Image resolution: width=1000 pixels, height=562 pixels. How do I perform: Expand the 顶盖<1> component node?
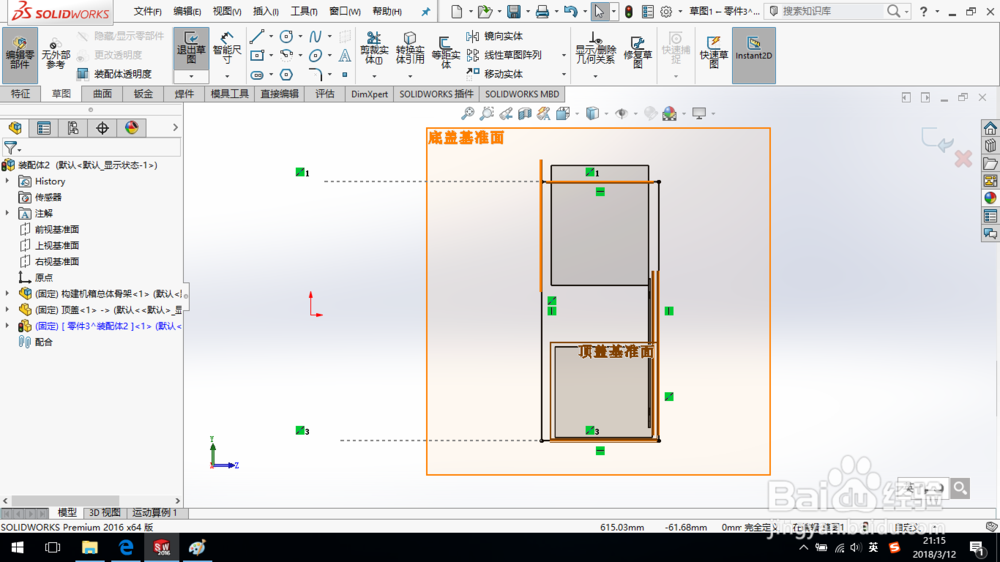coord(7,309)
